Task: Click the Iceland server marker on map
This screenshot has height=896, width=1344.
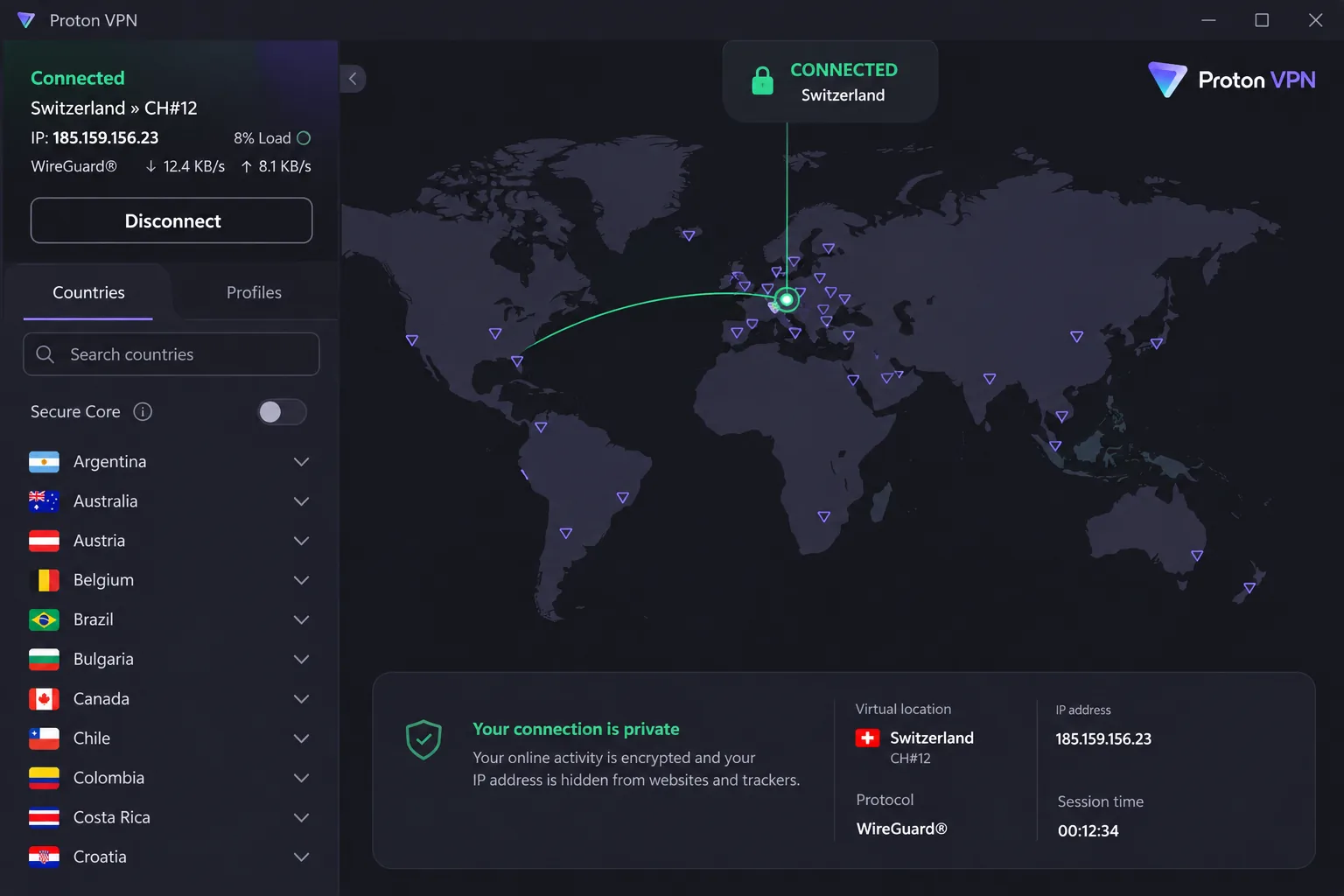Action: (689, 235)
